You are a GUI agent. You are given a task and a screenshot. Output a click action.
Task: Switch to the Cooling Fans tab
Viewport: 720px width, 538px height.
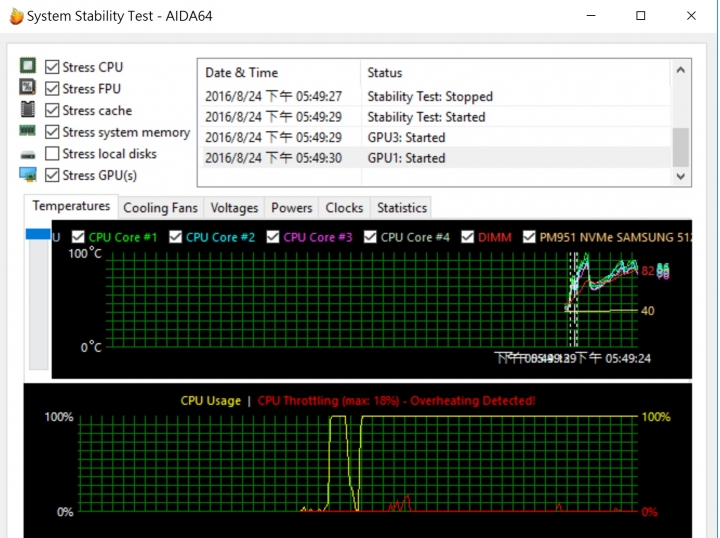tap(160, 208)
